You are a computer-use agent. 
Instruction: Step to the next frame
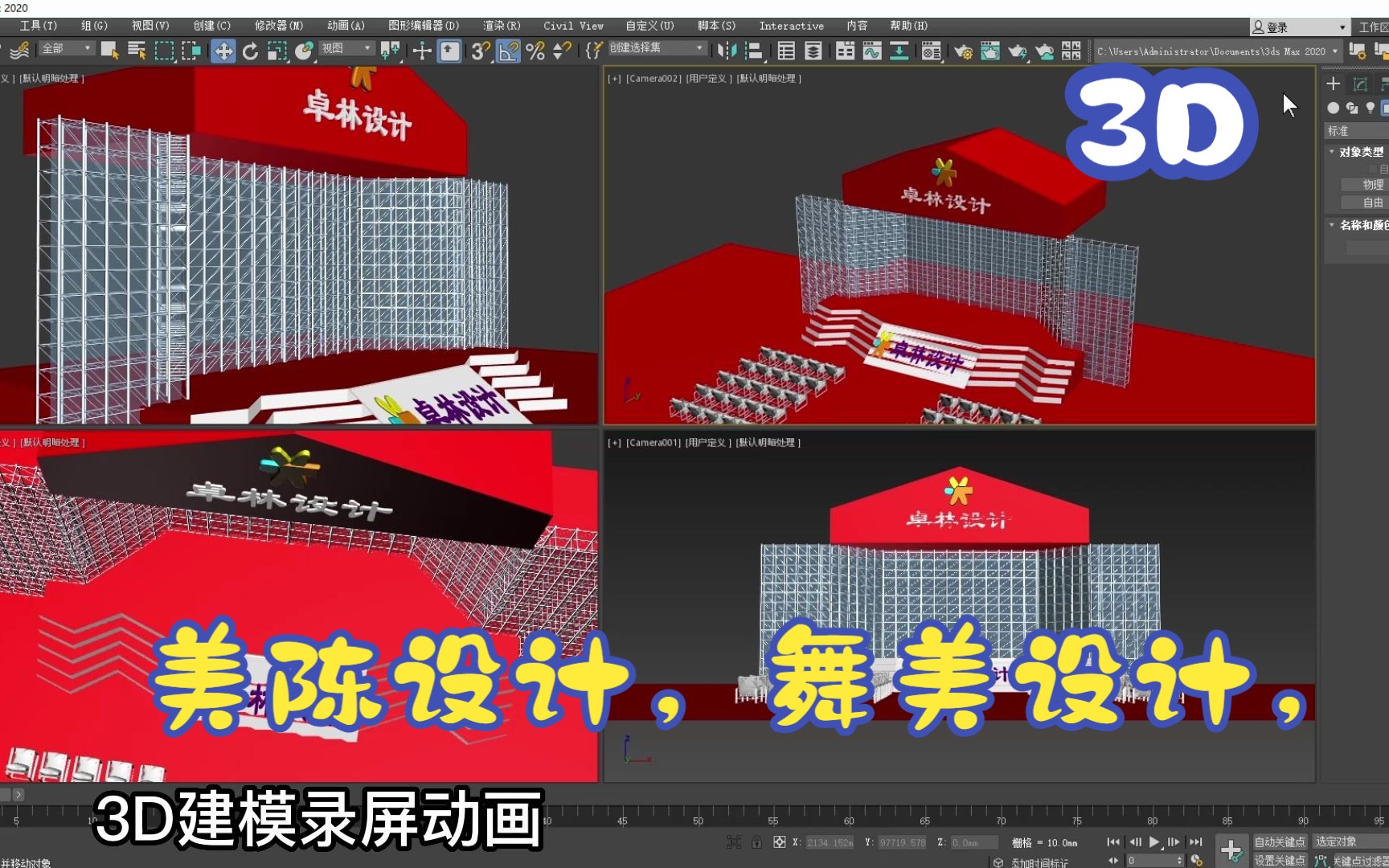[1174, 841]
